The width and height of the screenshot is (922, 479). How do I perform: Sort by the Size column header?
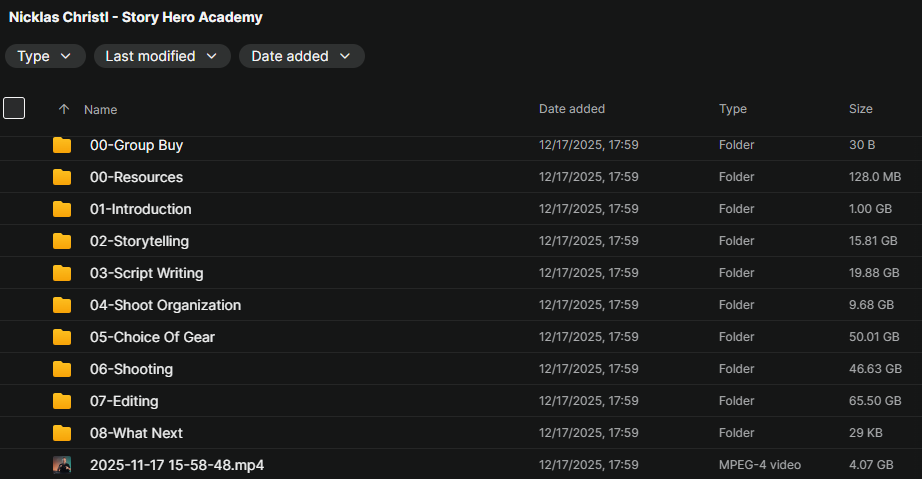(860, 109)
